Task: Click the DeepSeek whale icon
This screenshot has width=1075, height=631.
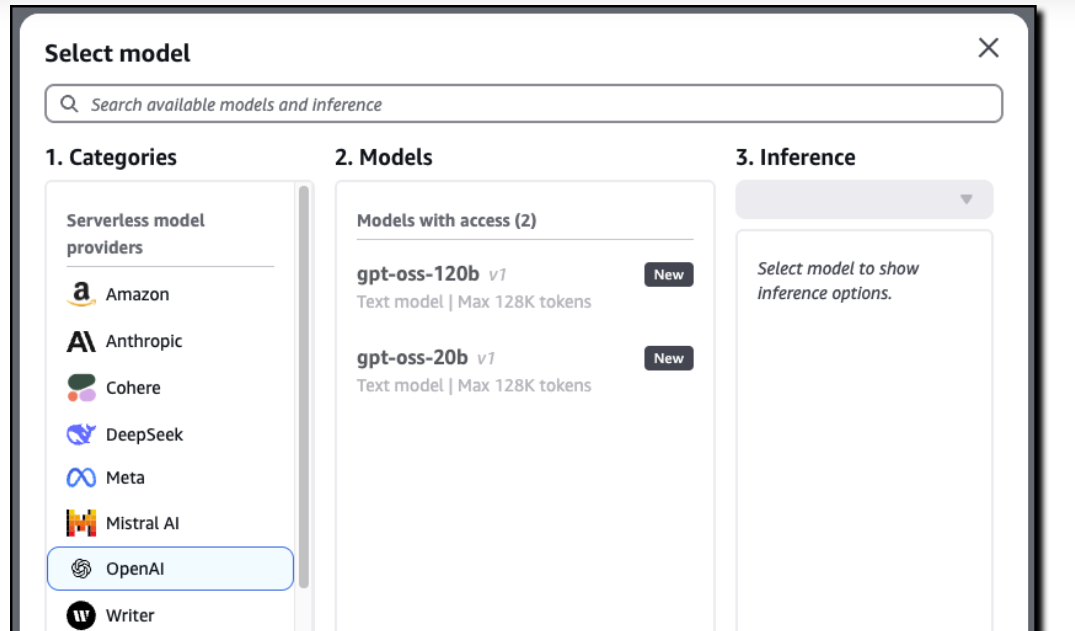Action: tap(81, 435)
